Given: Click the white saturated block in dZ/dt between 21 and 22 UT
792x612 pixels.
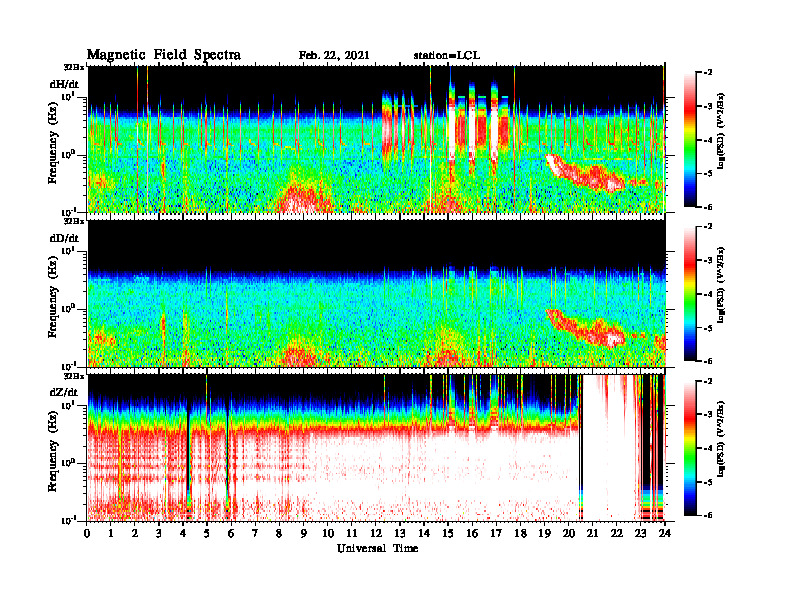Looking at the screenshot, I should click(609, 448).
